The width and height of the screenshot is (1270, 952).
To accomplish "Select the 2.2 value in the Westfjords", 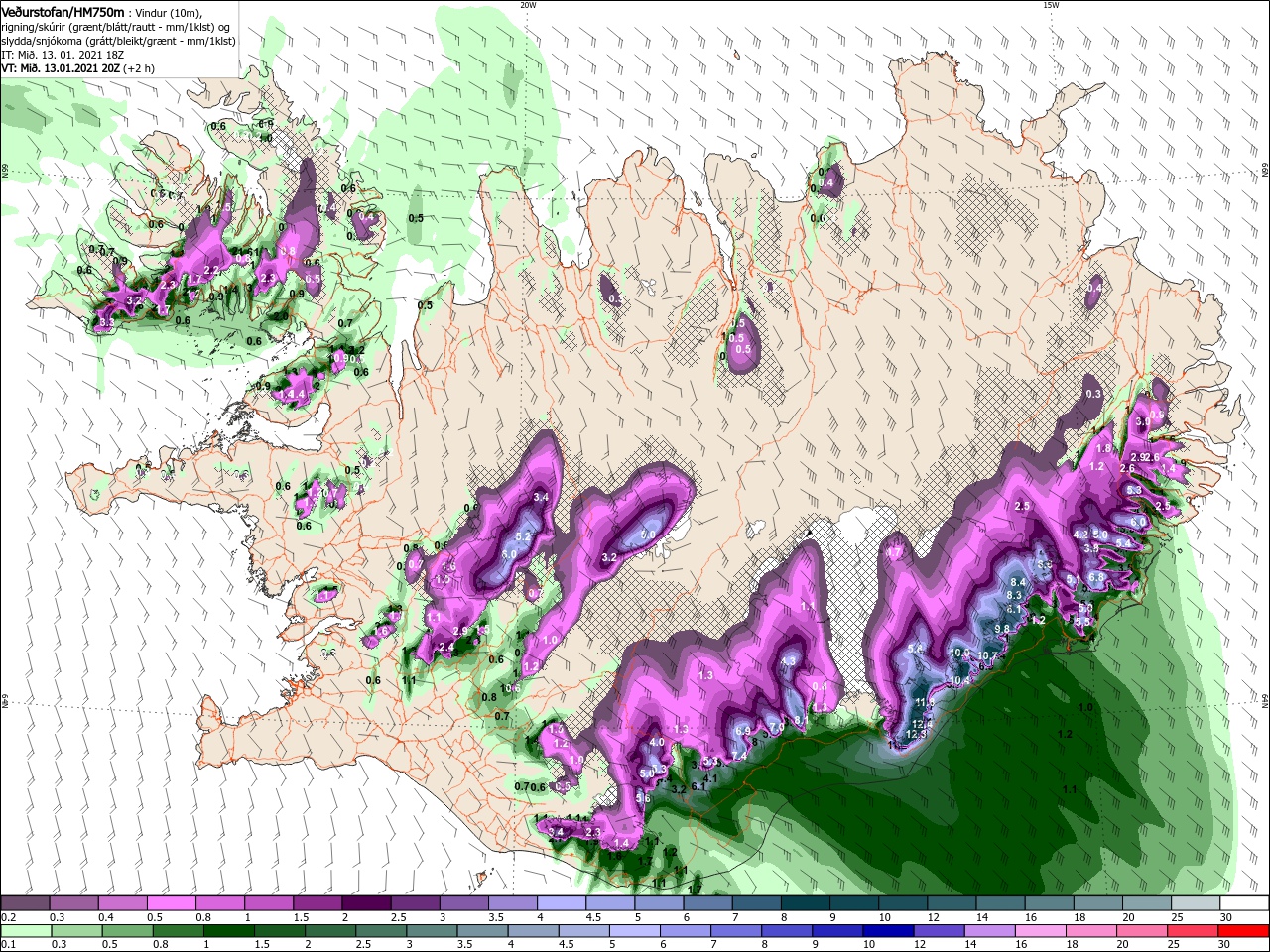I will point(210,270).
